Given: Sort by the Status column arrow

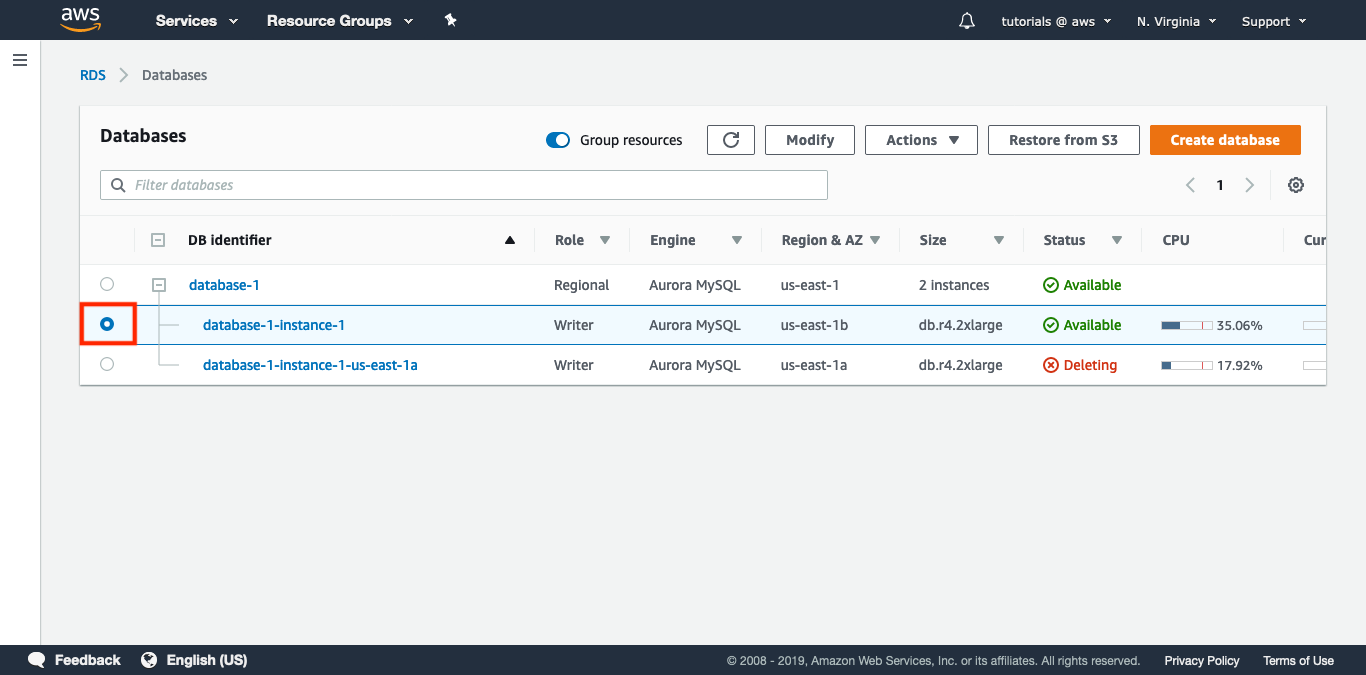Looking at the screenshot, I should point(1117,240).
